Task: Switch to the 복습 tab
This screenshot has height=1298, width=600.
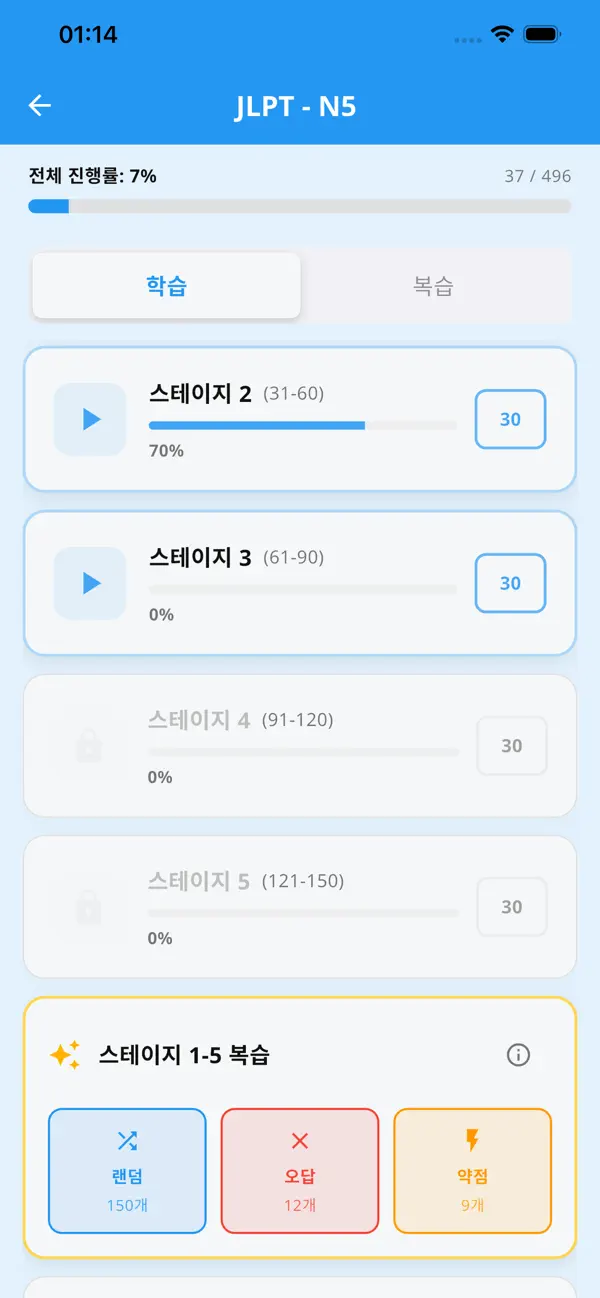Action: point(435,286)
